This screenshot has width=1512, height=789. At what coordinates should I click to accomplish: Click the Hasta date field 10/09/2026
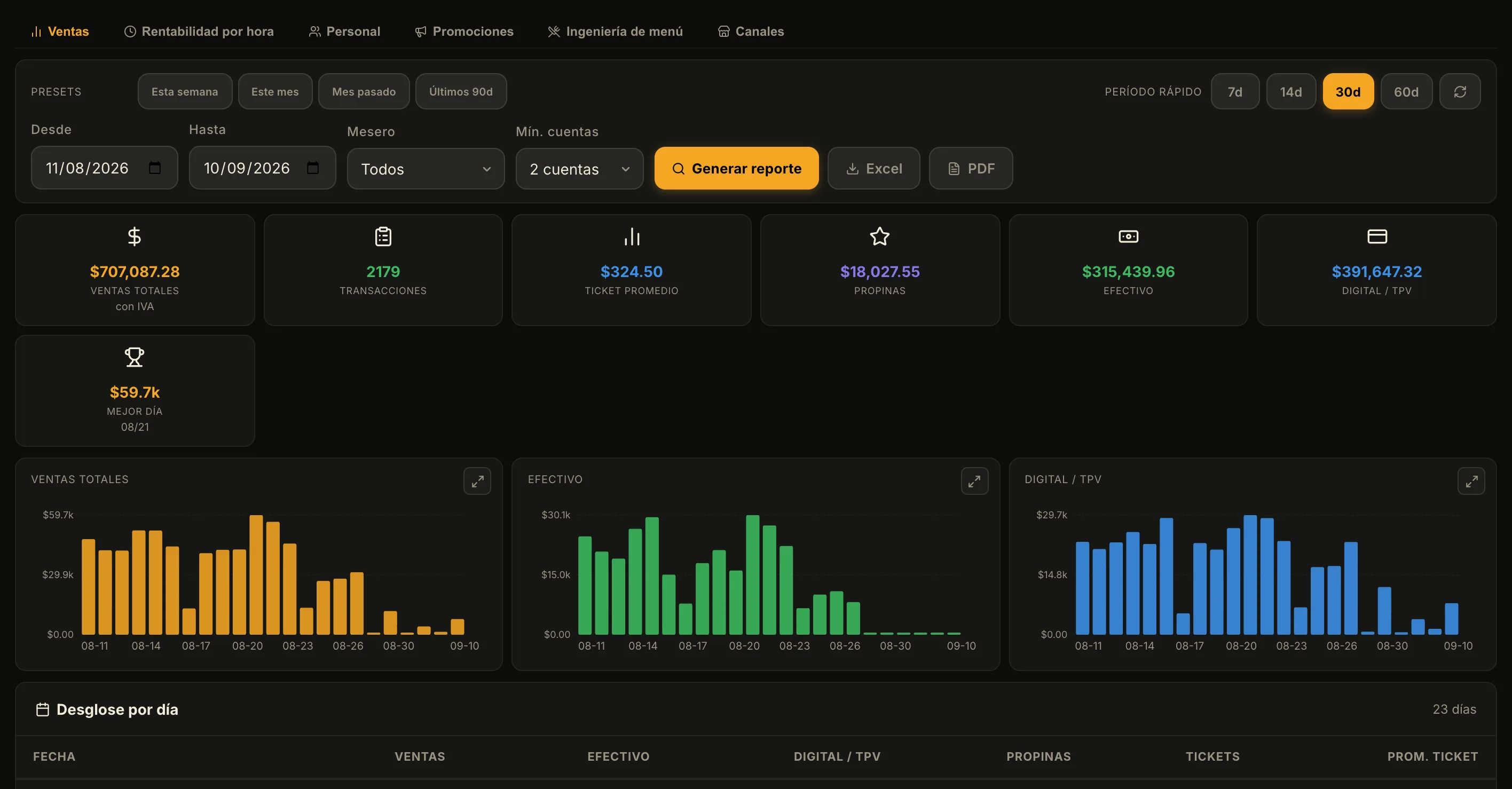click(x=262, y=168)
